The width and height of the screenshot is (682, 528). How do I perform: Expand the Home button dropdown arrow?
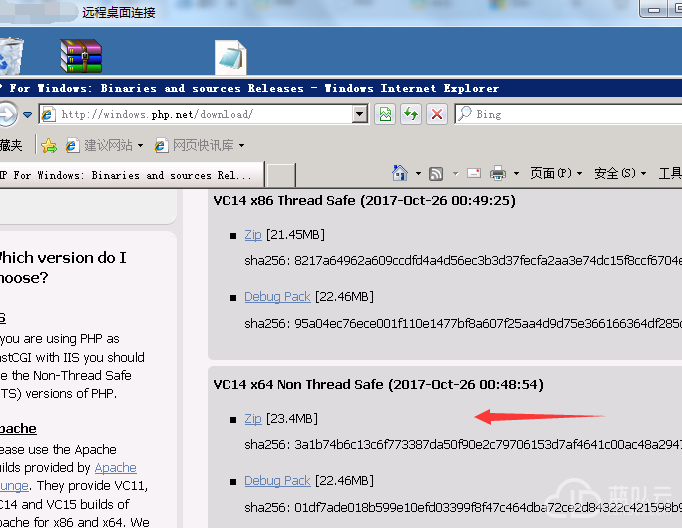coord(418,174)
